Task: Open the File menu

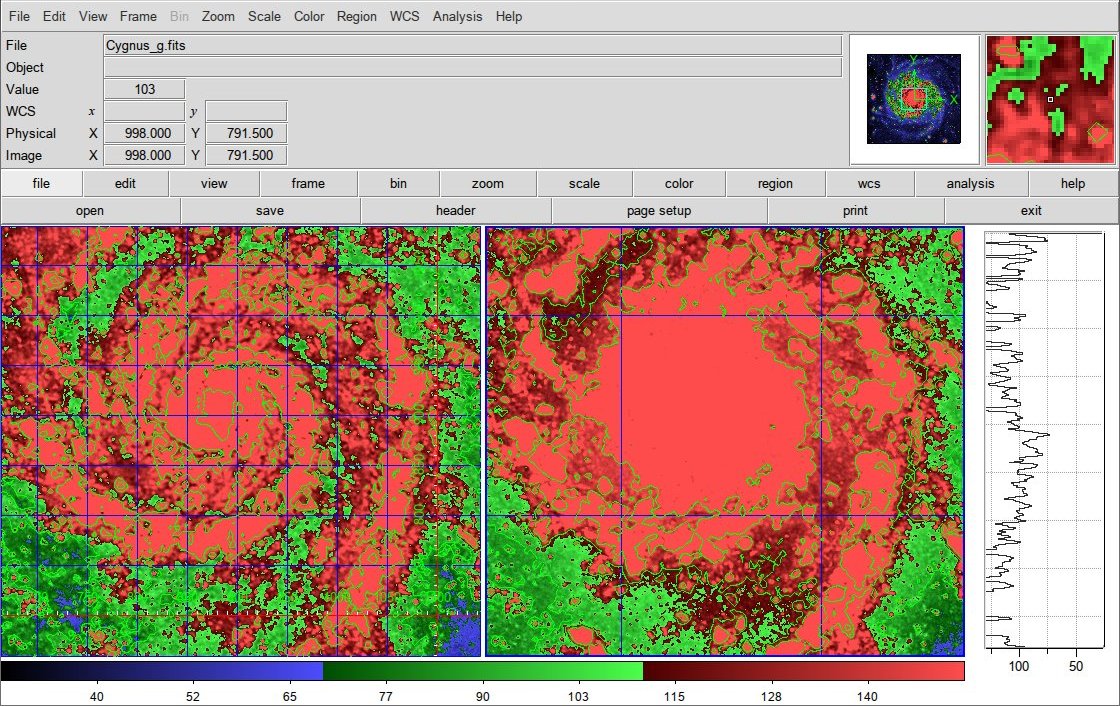Action: (19, 16)
